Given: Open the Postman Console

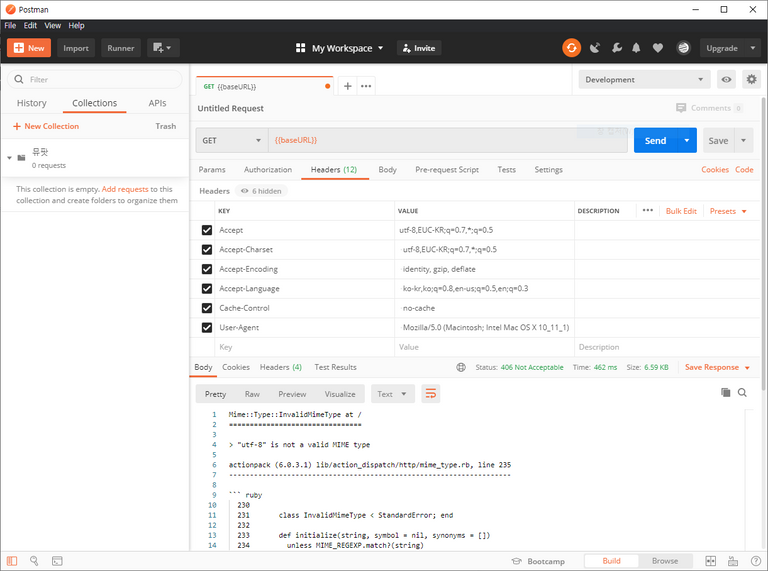Looking at the screenshot, I should click(x=57, y=561).
